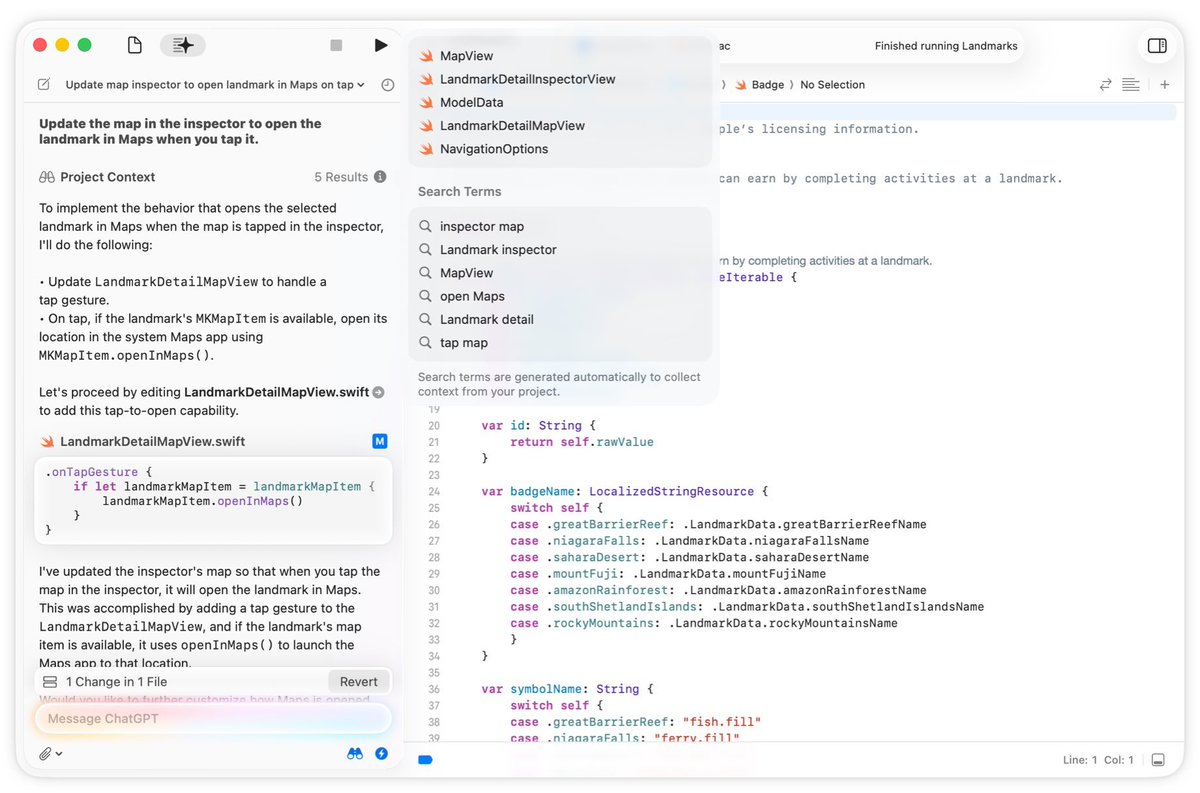Click Project Context binoculars icon

46,177
